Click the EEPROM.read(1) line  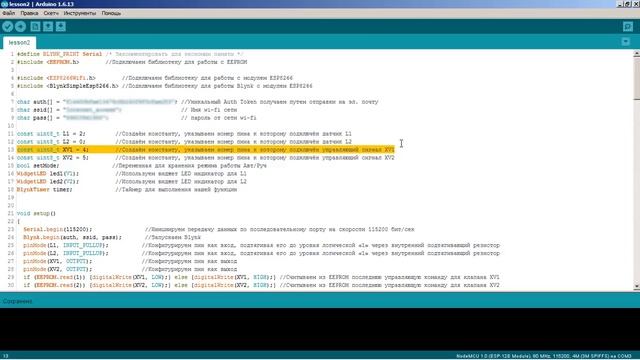pos(261,277)
